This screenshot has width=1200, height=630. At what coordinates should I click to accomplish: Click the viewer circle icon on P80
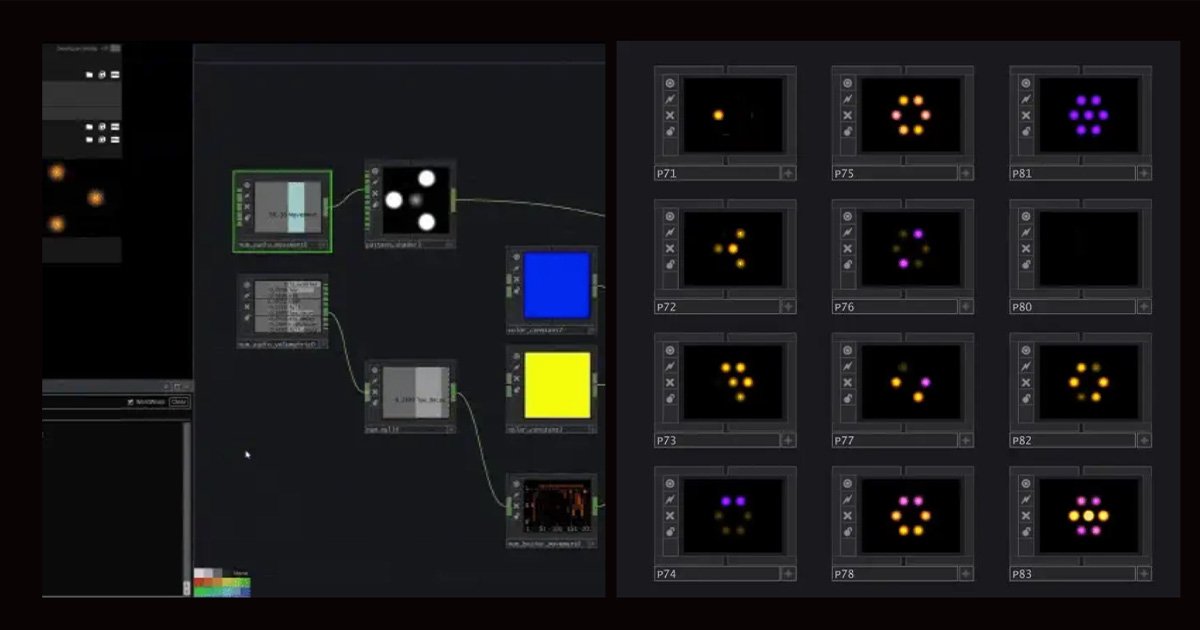(x=1026, y=216)
